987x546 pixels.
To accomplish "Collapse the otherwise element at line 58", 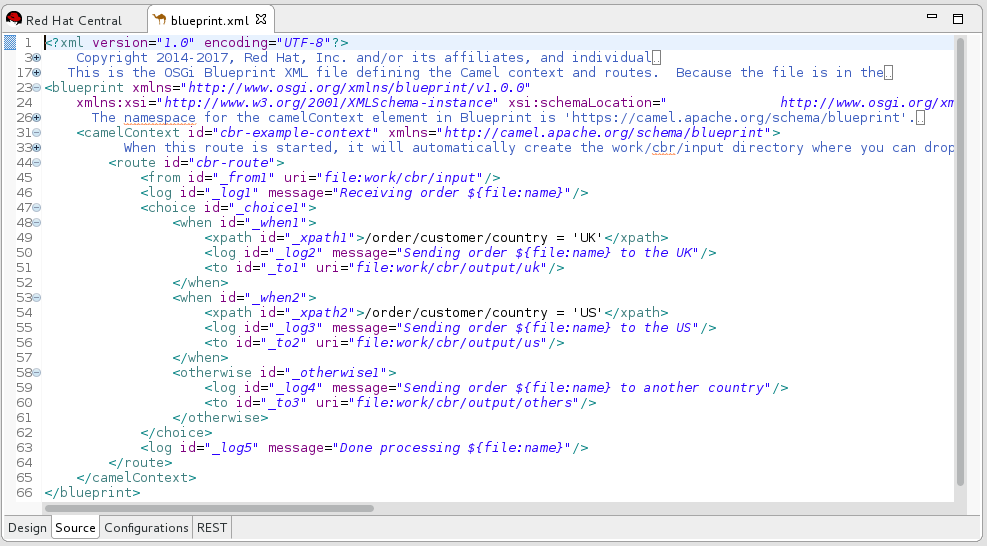I will tap(37, 373).
